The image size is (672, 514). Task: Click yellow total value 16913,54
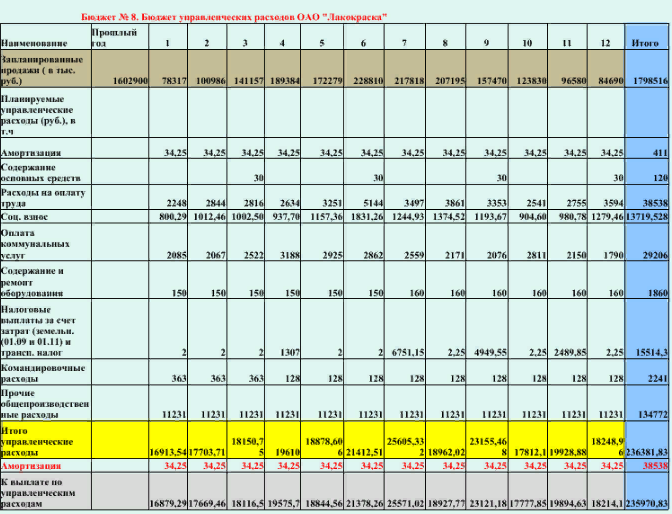coord(168,452)
